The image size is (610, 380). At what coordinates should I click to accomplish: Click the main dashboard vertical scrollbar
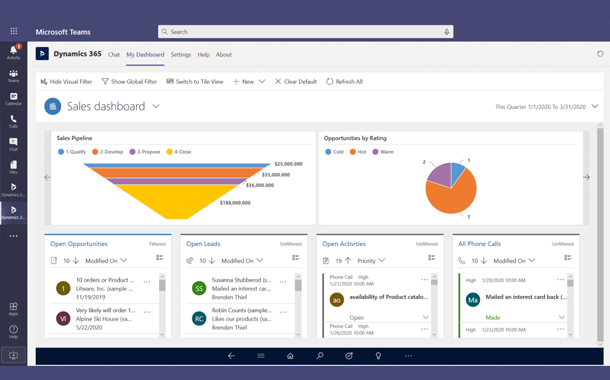[600, 235]
